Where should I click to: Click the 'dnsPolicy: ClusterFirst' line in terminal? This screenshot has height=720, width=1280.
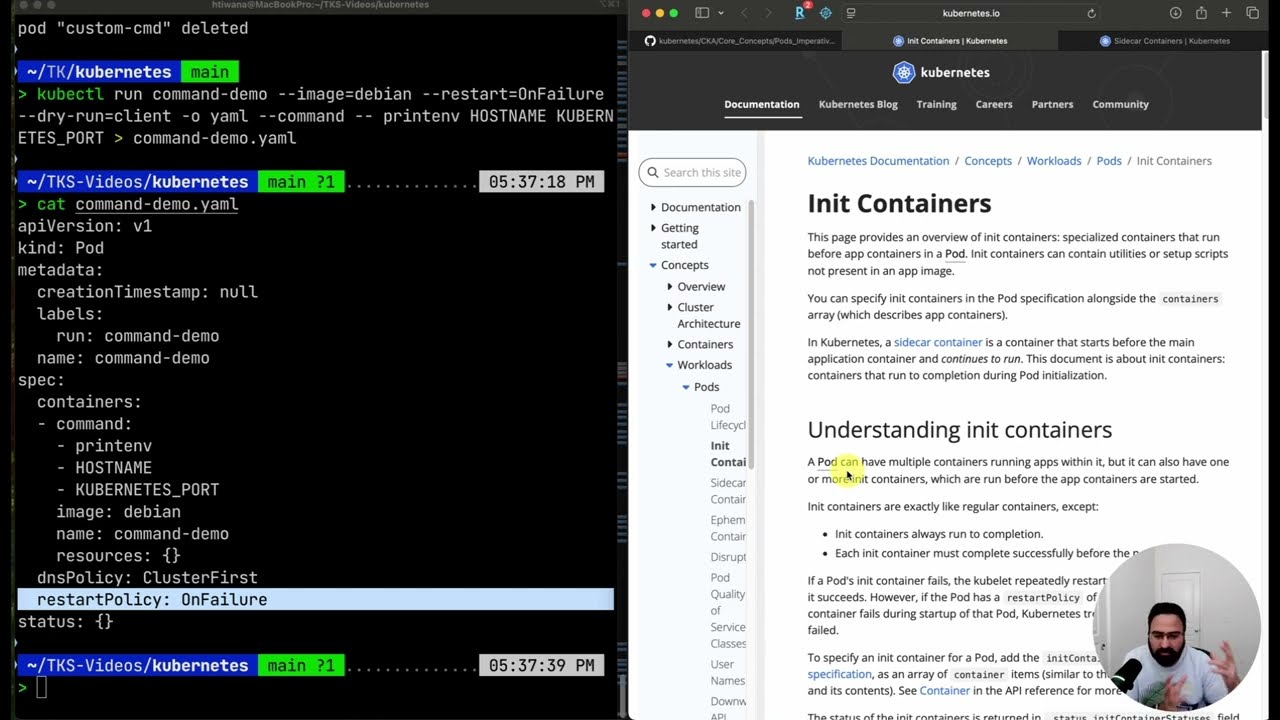[147, 578]
